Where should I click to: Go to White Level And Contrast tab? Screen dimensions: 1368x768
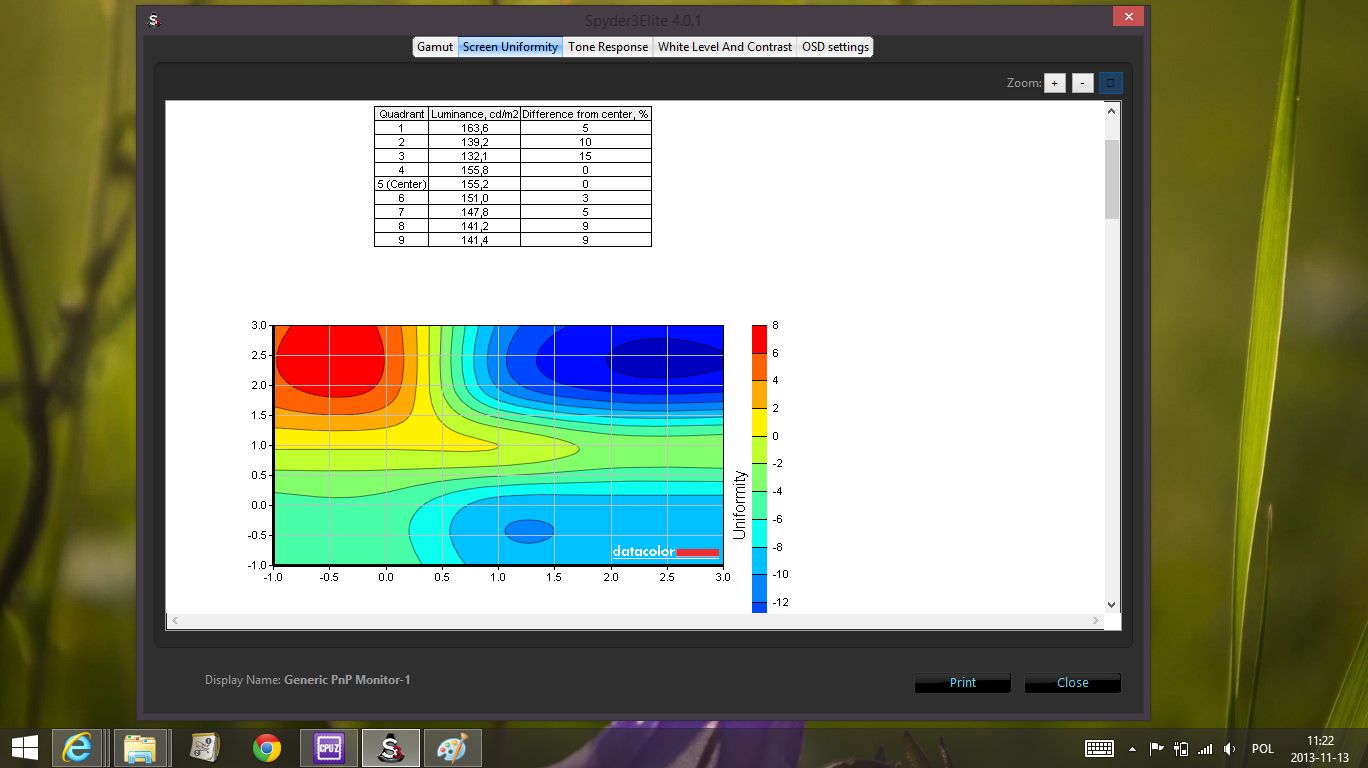click(725, 47)
